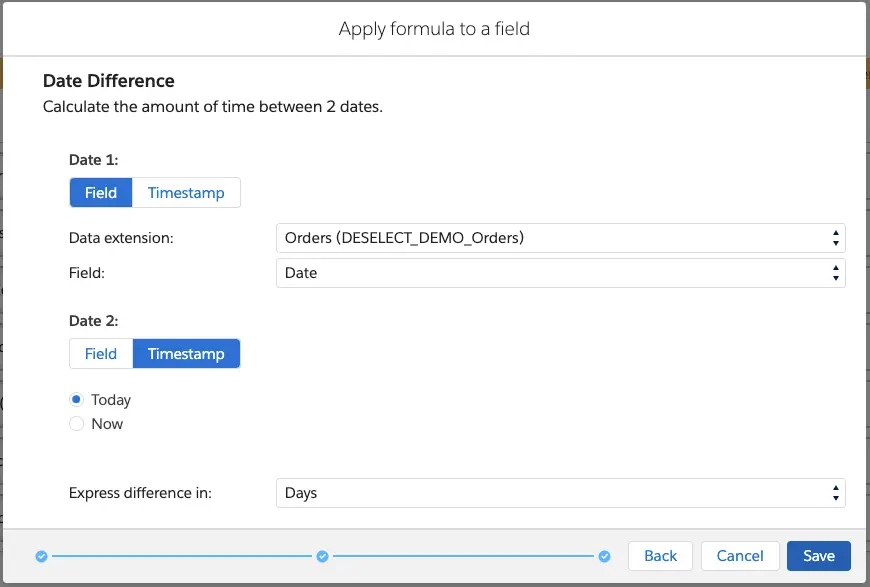Switch Date 2 to Field mode
The height and width of the screenshot is (587, 870).
pos(101,354)
